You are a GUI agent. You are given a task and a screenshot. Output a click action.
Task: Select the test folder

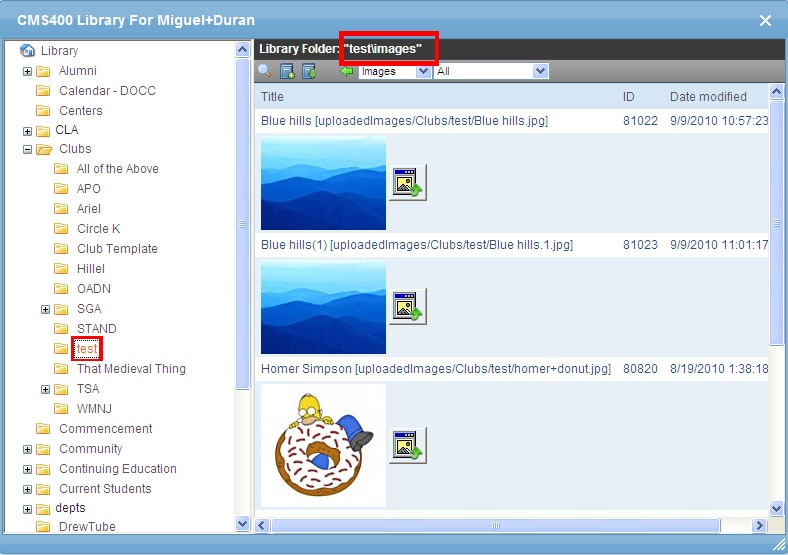[x=86, y=348]
